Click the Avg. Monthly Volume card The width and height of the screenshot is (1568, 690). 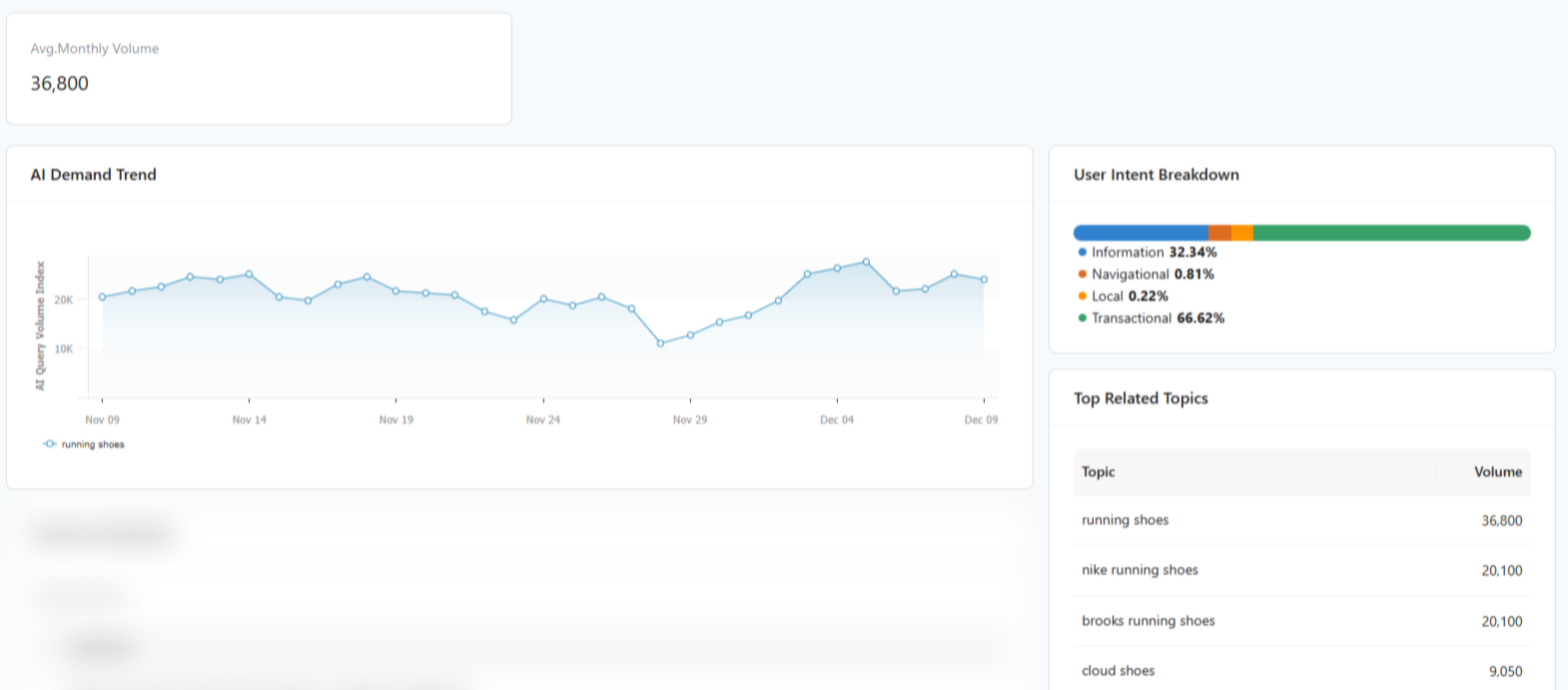(x=259, y=68)
